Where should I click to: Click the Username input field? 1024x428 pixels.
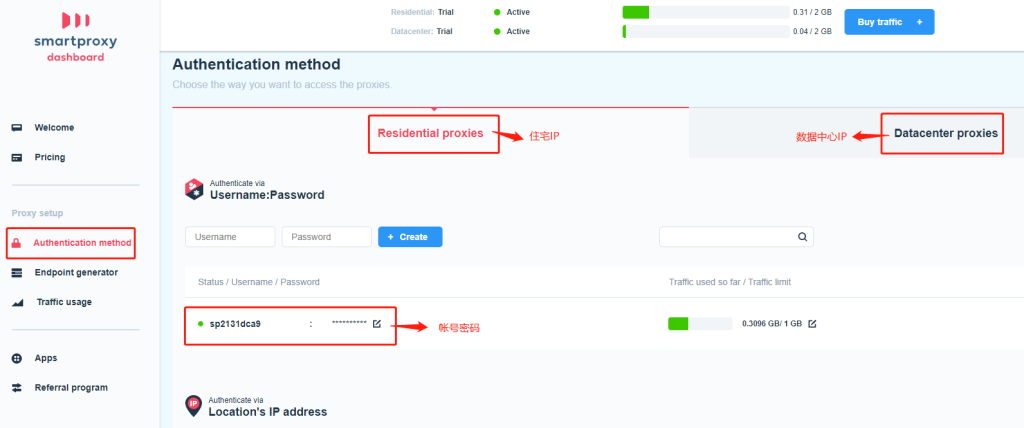230,237
